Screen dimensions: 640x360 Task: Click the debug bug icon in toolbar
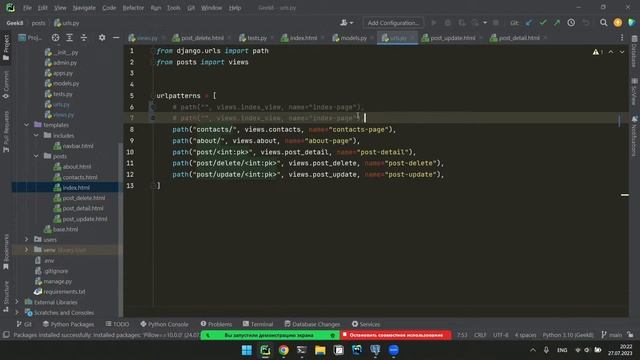(448, 23)
